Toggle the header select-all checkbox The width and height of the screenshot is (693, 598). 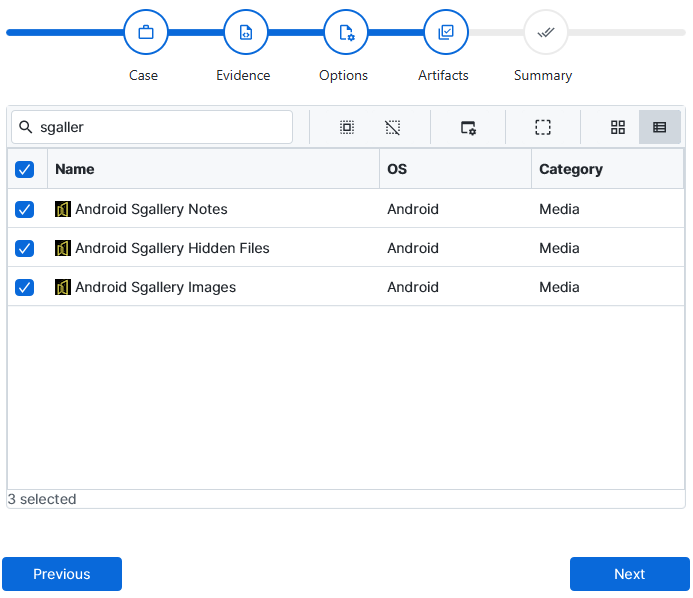tap(24, 169)
